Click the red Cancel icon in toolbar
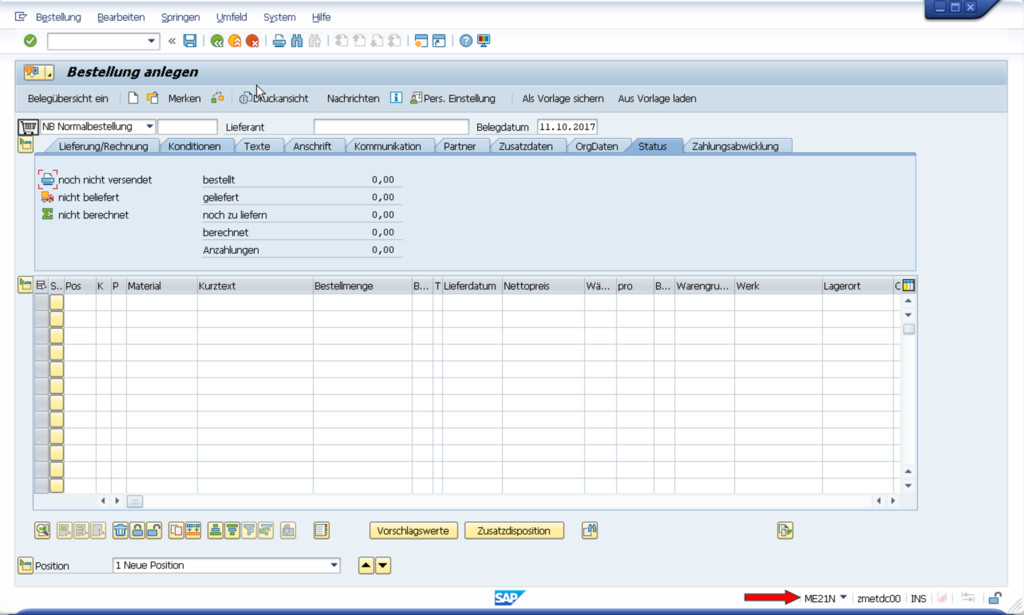The height and width of the screenshot is (615, 1024). coord(252,41)
